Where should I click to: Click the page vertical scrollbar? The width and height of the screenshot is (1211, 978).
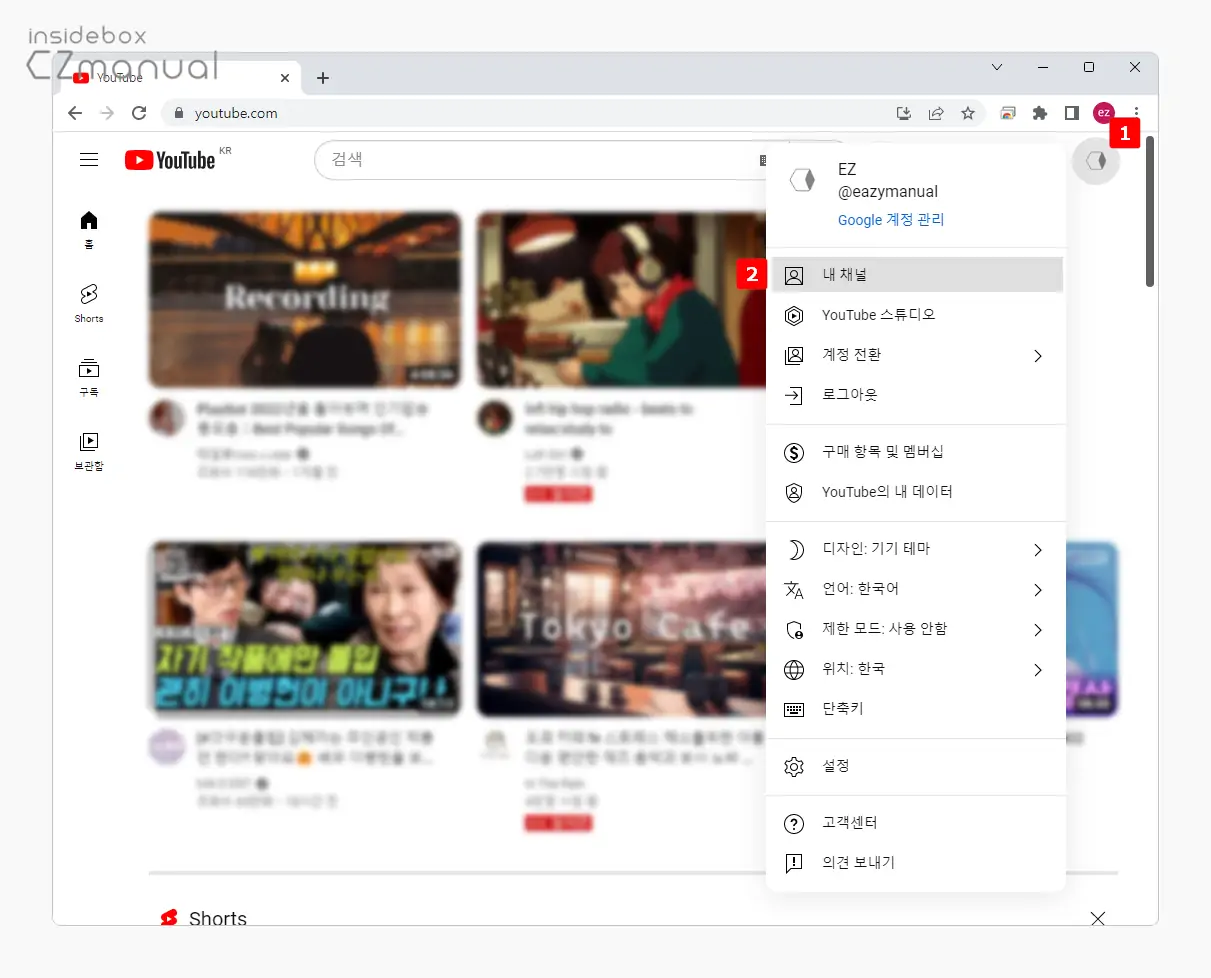coord(1150,212)
